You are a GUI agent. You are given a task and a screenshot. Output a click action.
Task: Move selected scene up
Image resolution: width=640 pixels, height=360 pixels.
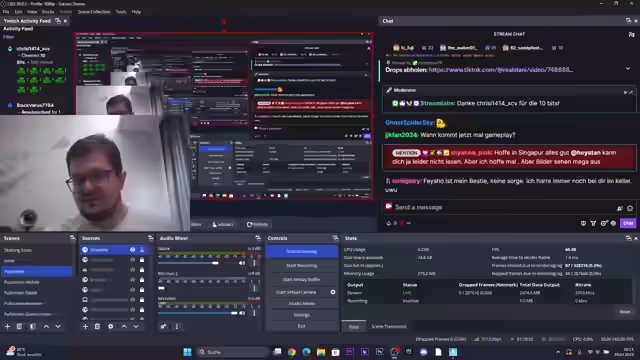[x=46, y=327]
